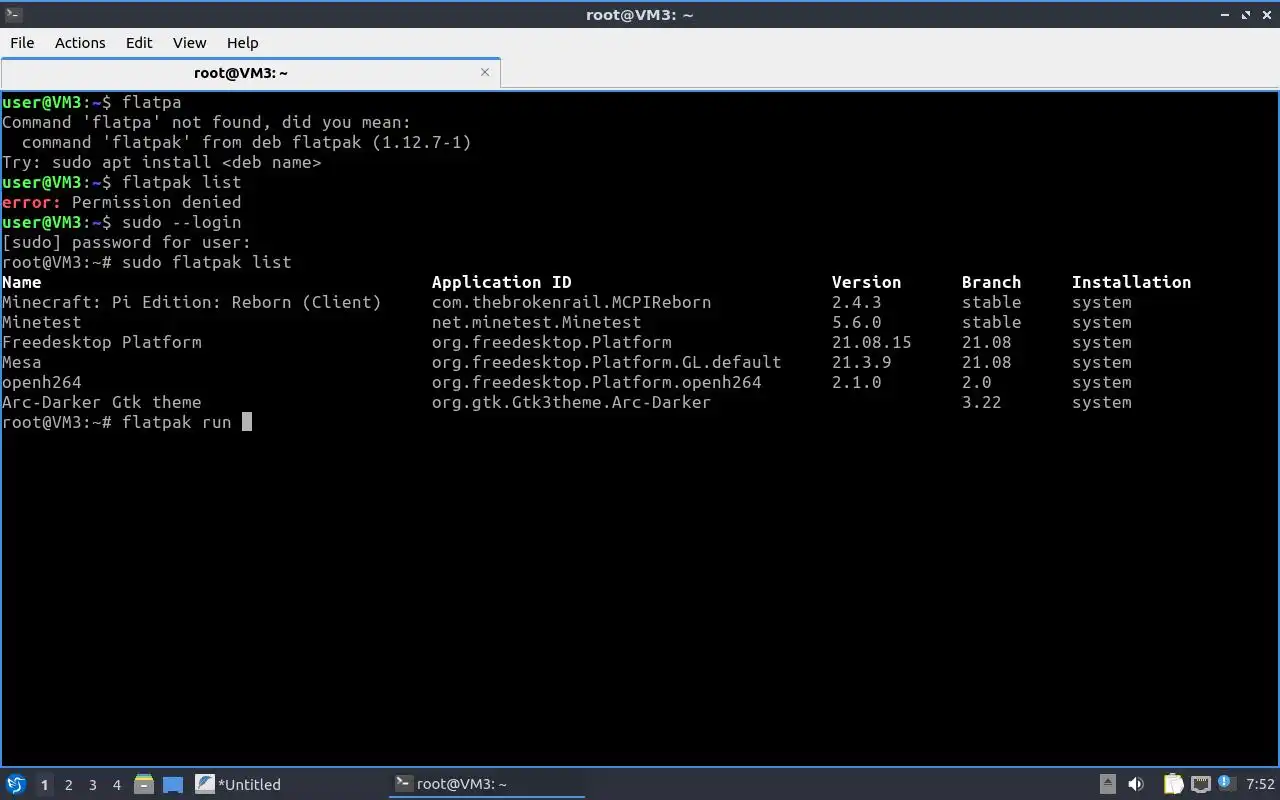
Task: Click the terminal icon in title bar
Action: [14, 14]
